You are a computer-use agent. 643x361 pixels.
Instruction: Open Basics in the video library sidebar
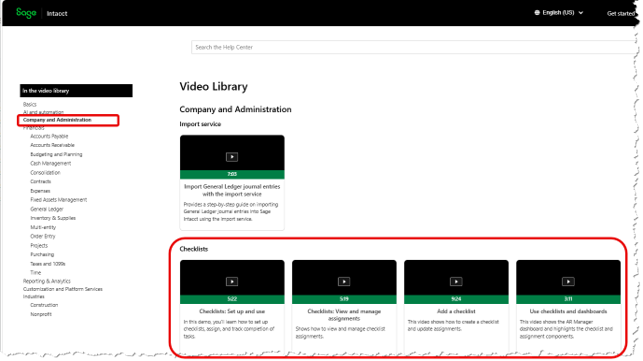click(30, 104)
